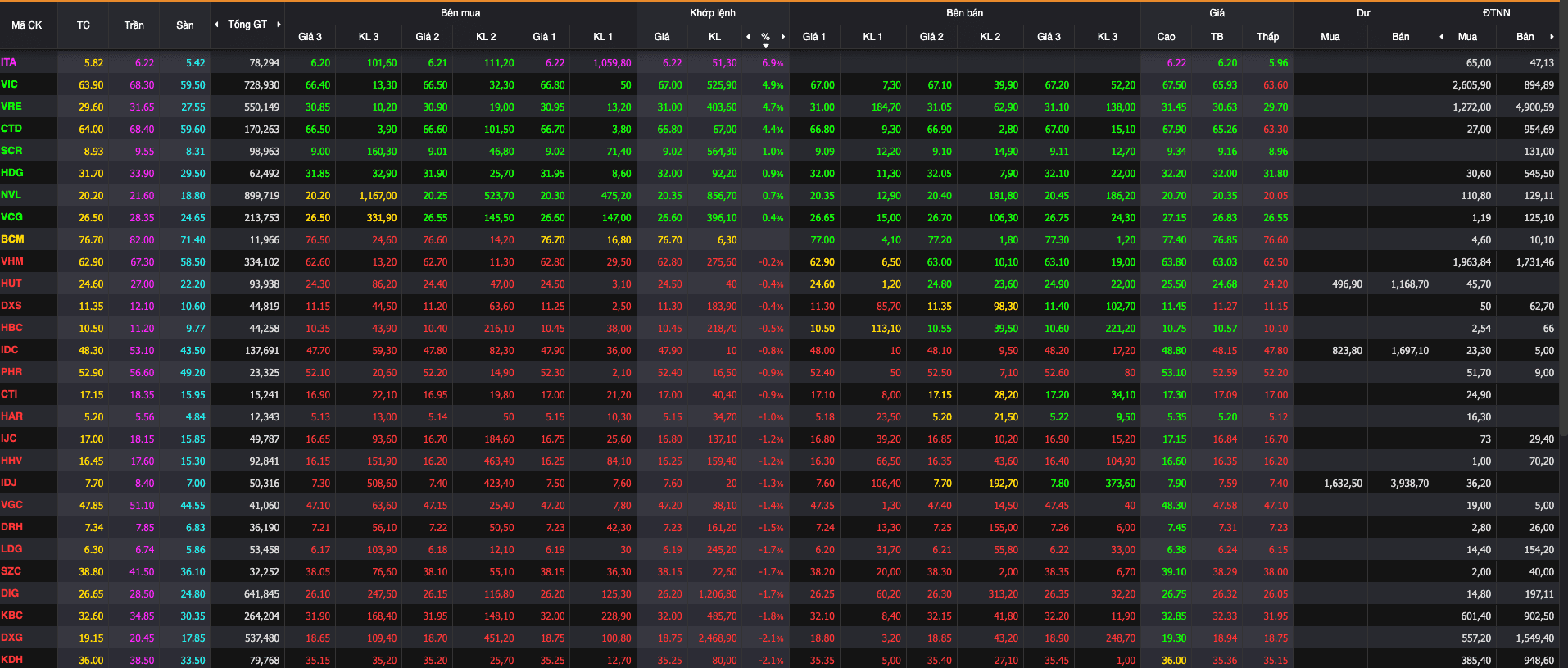Click the TB average price header

coord(1217,37)
